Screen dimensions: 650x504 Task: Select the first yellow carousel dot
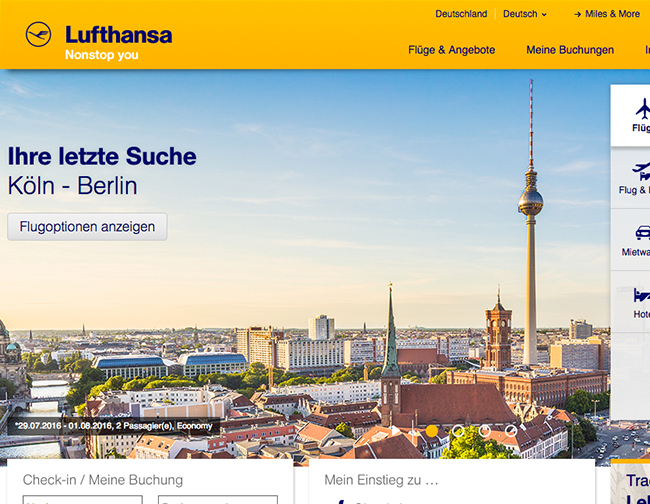pos(432,431)
